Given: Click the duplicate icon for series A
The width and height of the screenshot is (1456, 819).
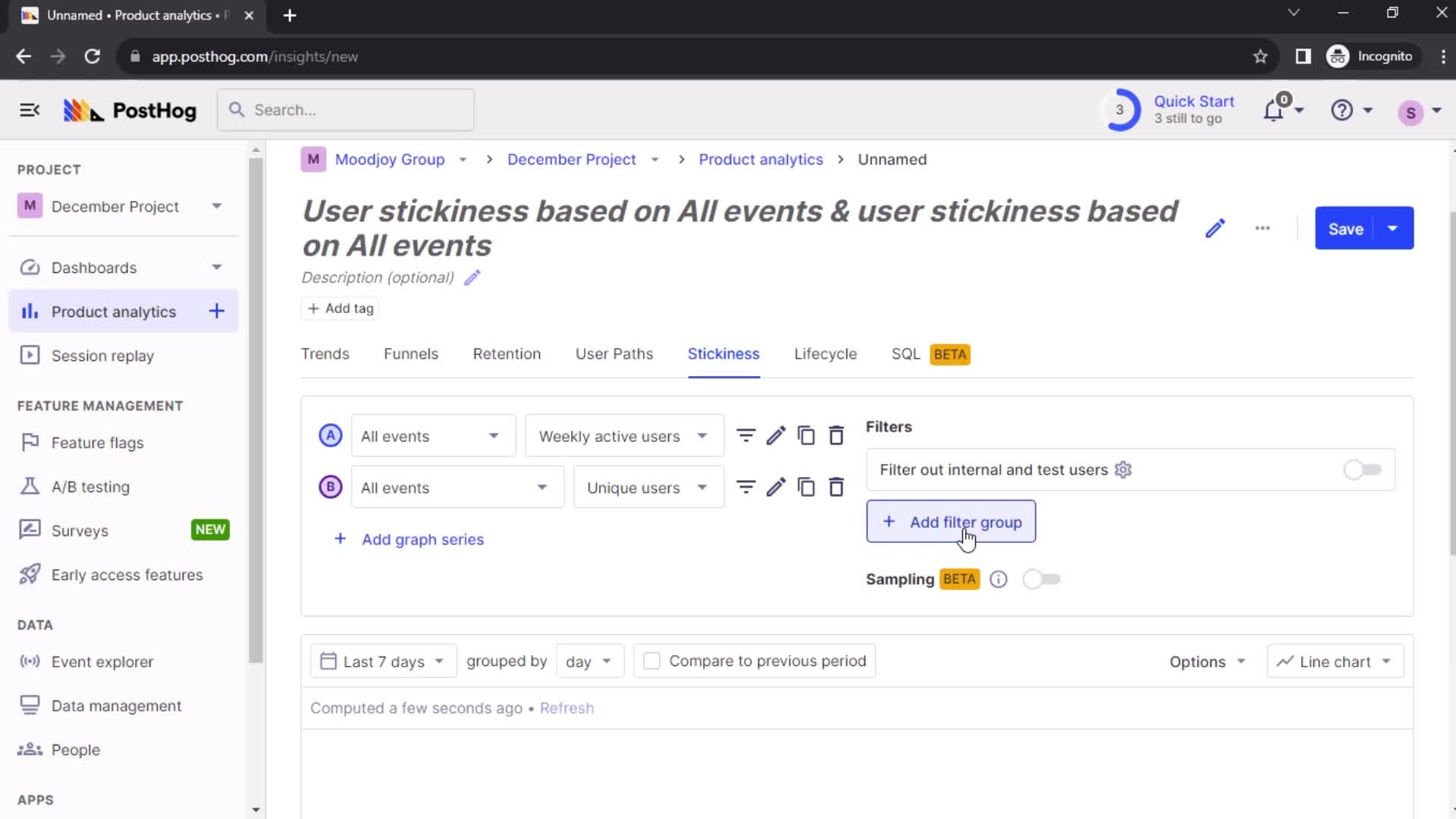Looking at the screenshot, I should [807, 435].
